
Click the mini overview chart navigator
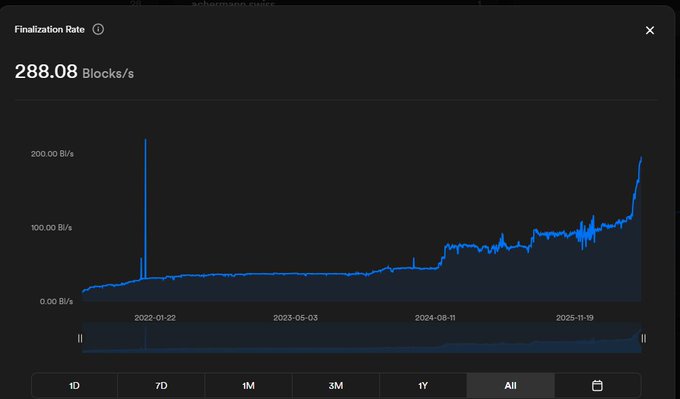tap(362, 338)
